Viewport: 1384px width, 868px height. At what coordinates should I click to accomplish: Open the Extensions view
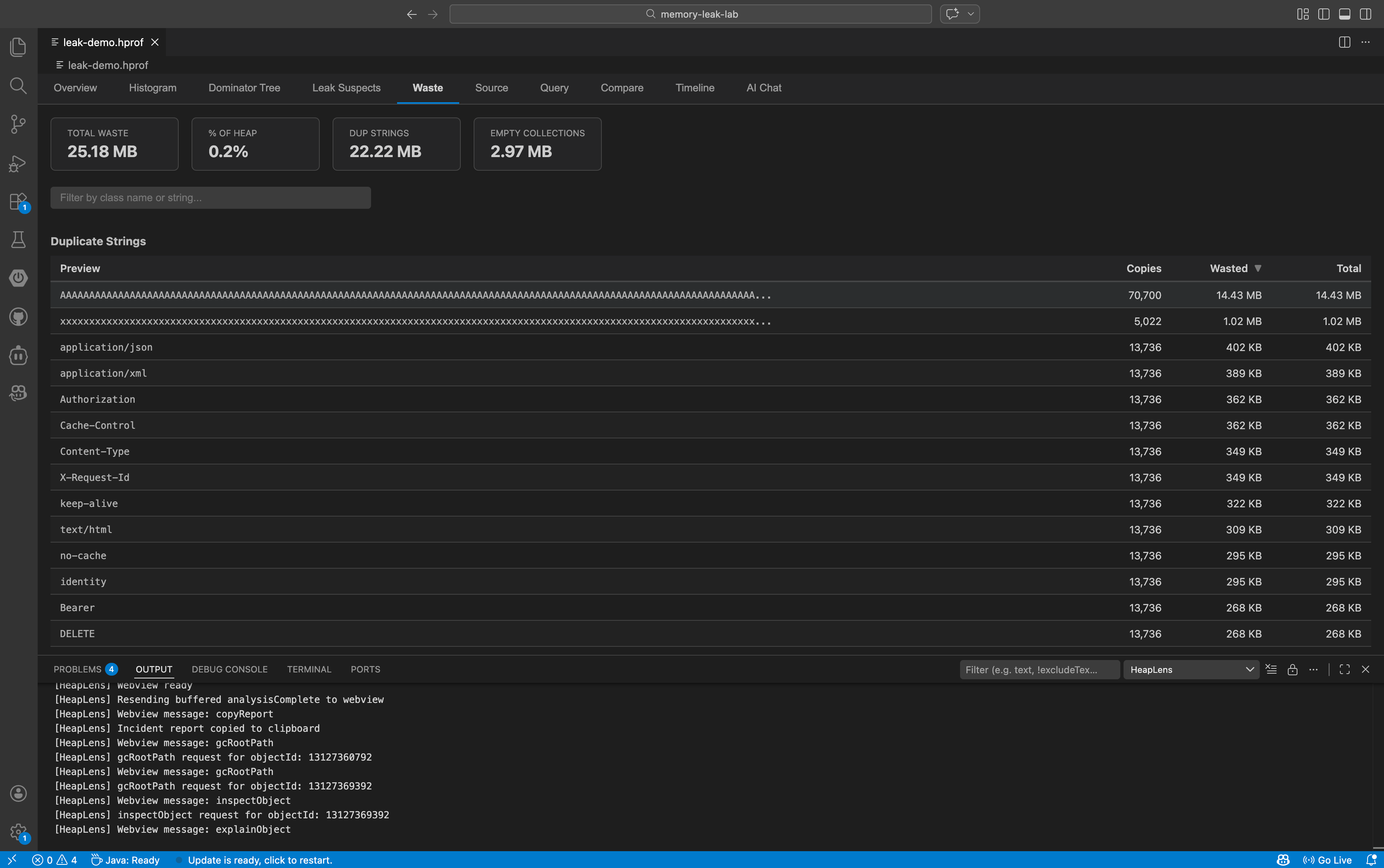pos(18,202)
